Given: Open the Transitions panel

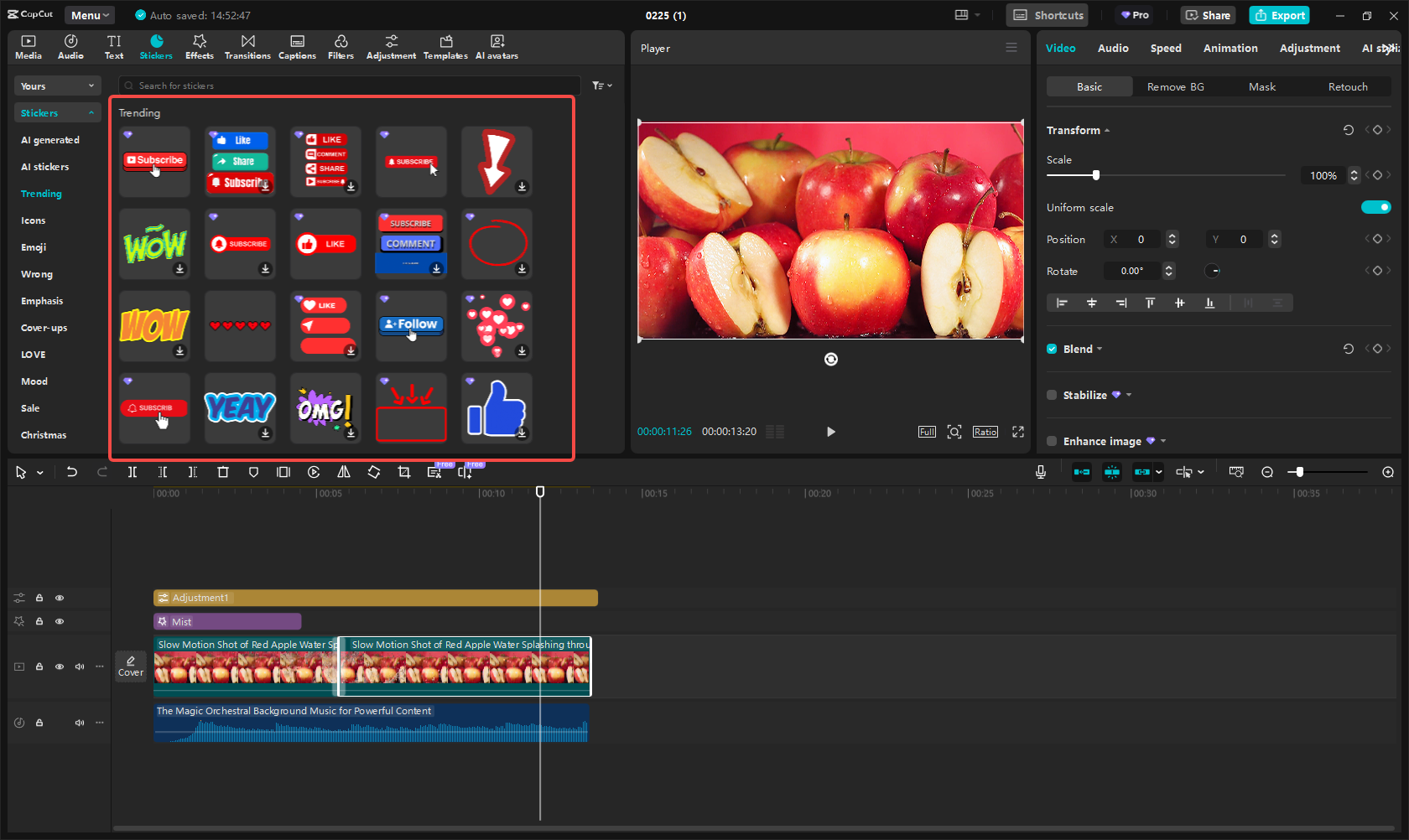Looking at the screenshot, I should 247,46.
